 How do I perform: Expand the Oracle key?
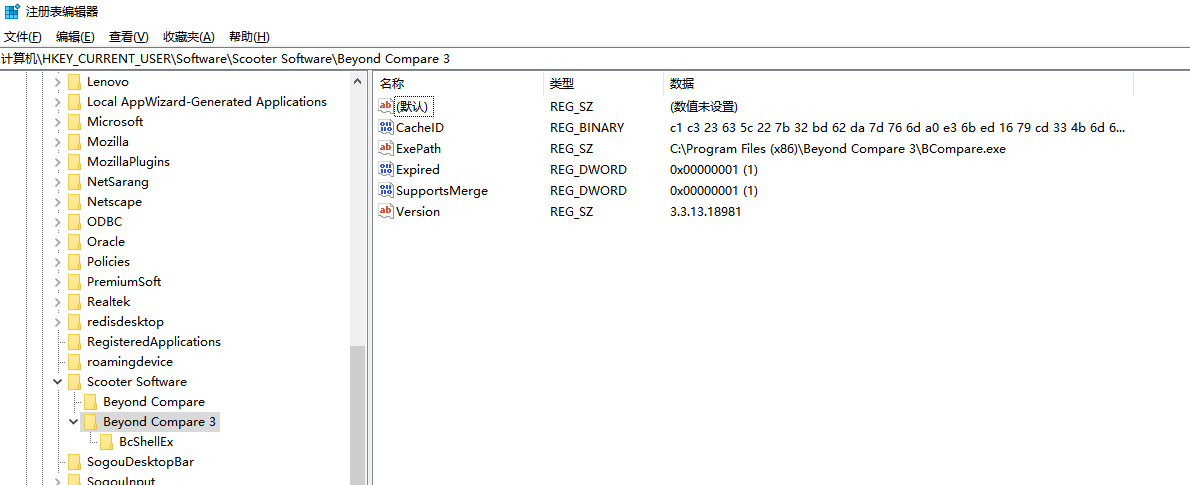pos(57,241)
